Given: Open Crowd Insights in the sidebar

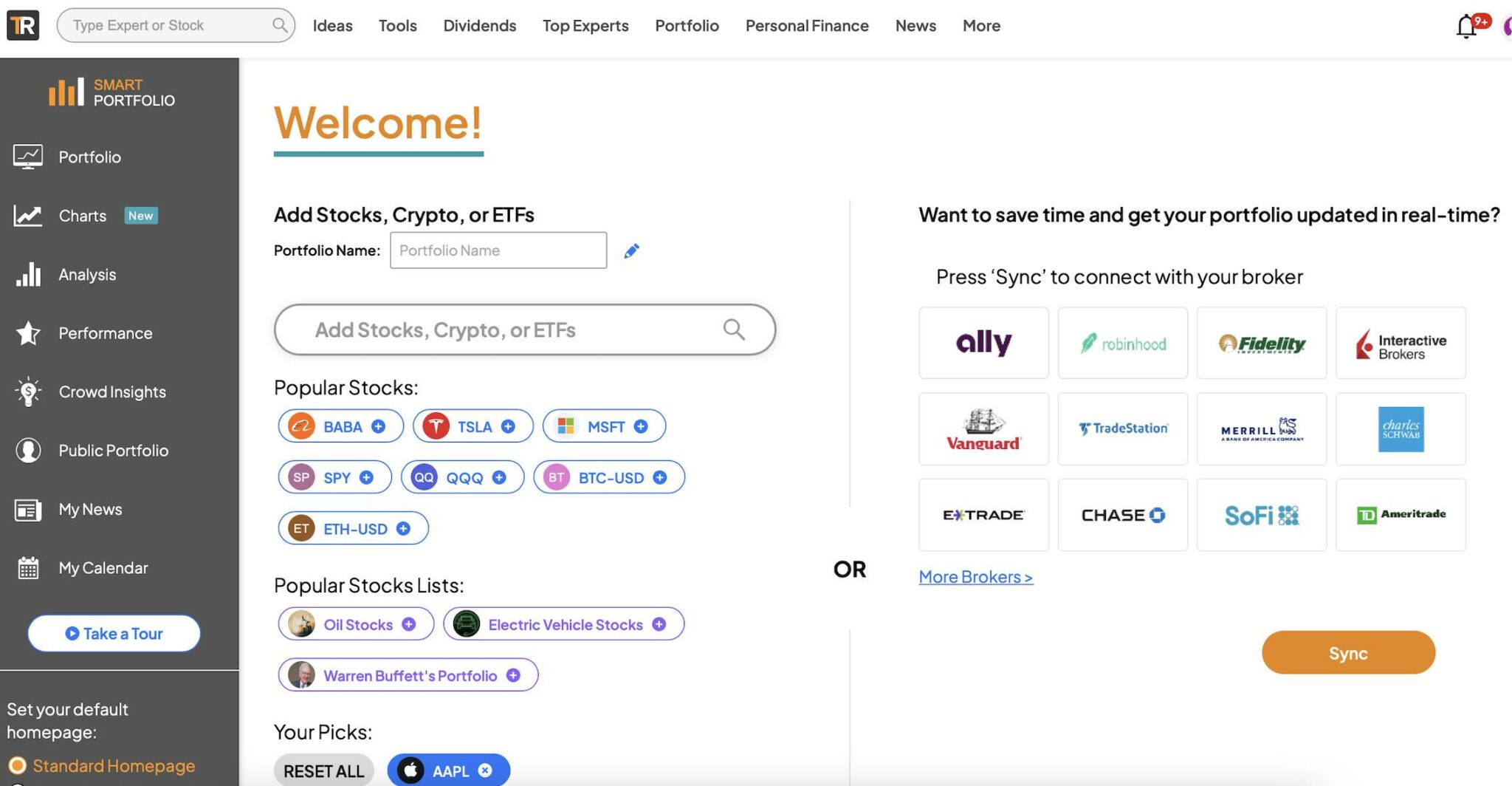Looking at the screenshot, I should point(112,392).
